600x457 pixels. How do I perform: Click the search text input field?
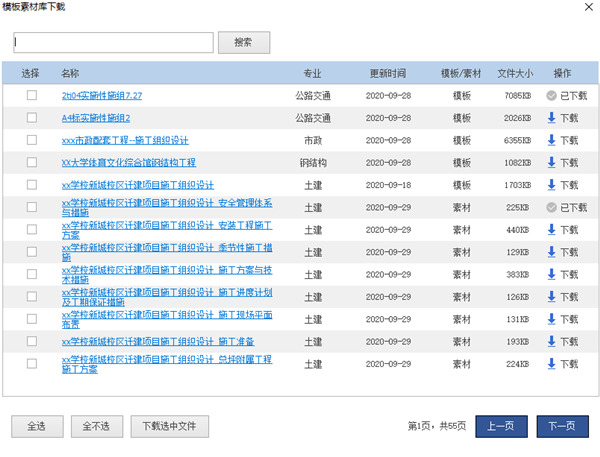point(113,42)
